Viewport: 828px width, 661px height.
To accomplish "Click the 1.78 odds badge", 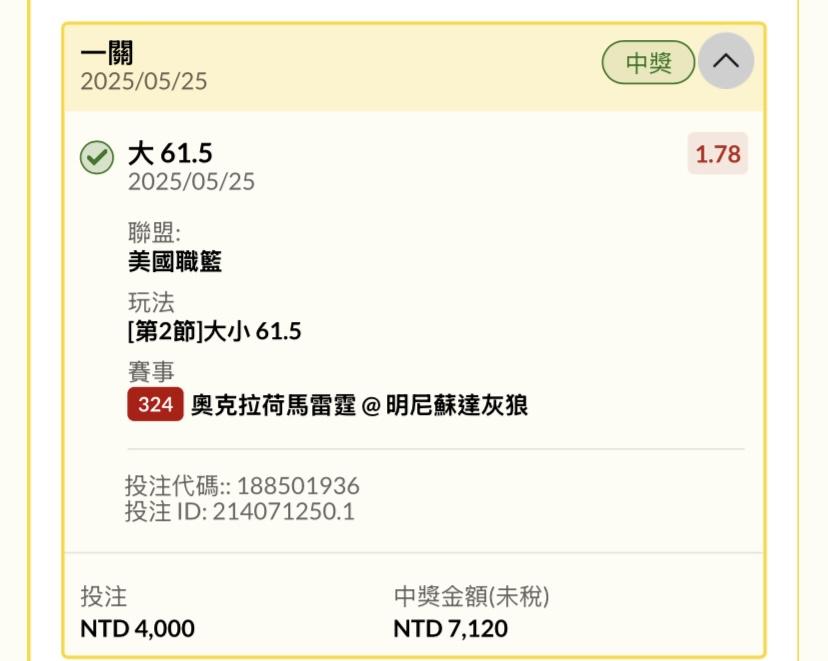I will click(718, 154).
